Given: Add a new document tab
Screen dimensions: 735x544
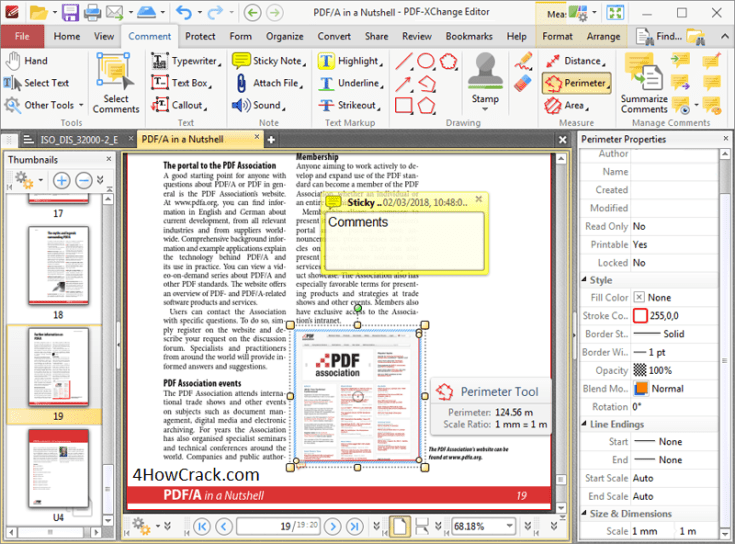Looking at the screenshot, I should 271,139.
